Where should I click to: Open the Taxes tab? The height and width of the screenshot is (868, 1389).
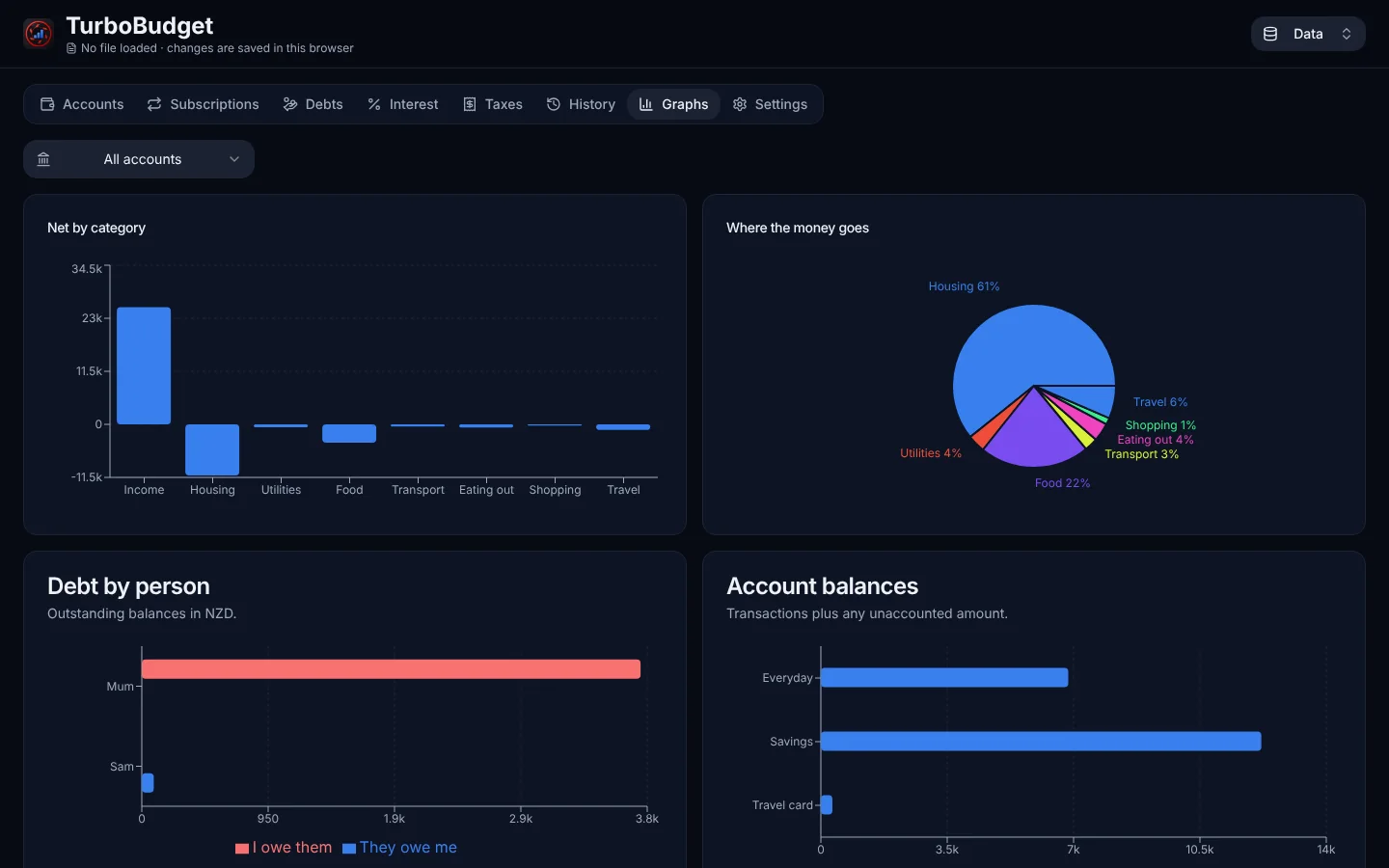point(493,104)
